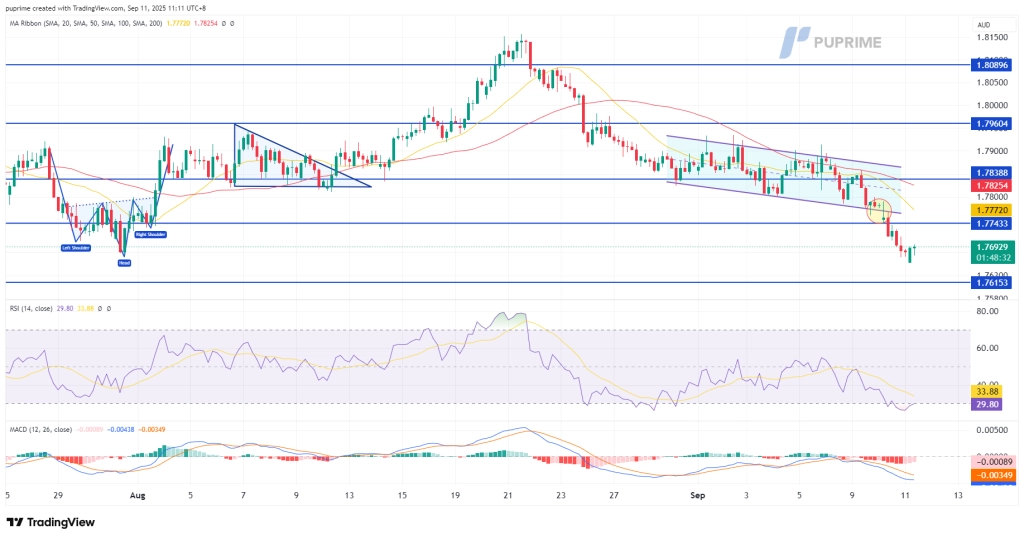This screenshot has height=539, width=1024.
Task: Click the yellow 1.77720 price axis label
Action: (992, 210)
